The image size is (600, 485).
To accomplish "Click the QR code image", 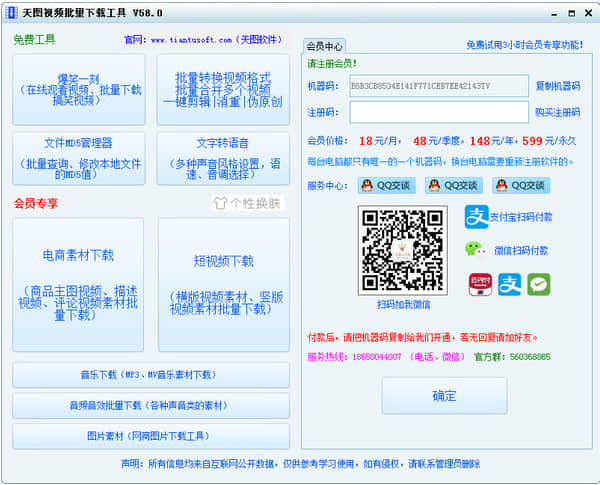I will tap(403, 250).
